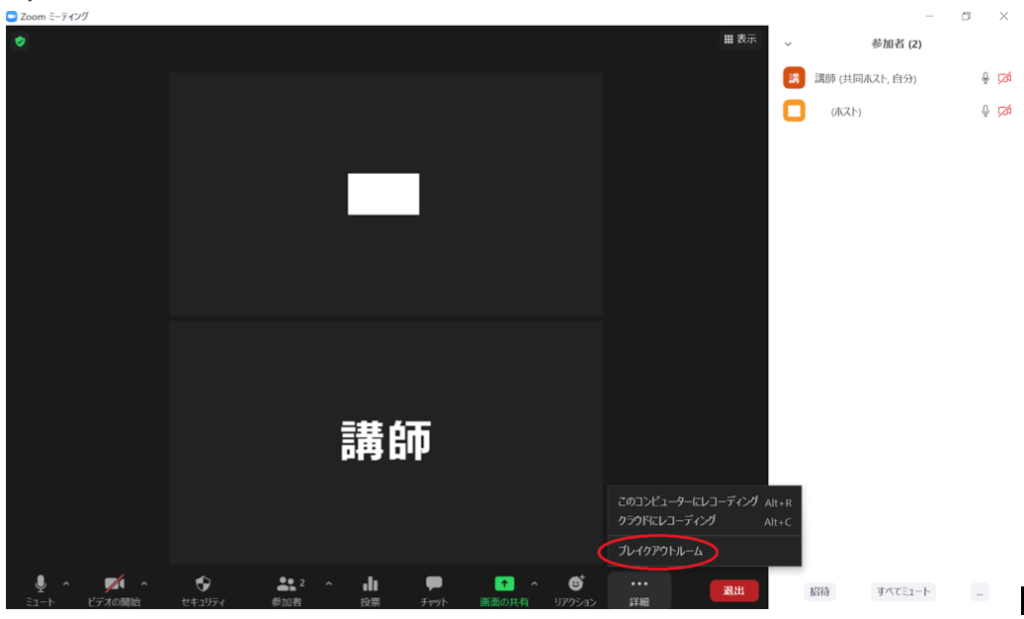
Task: Open the Participants (参加者) icon in the toolbar
Action: (287, 583)
